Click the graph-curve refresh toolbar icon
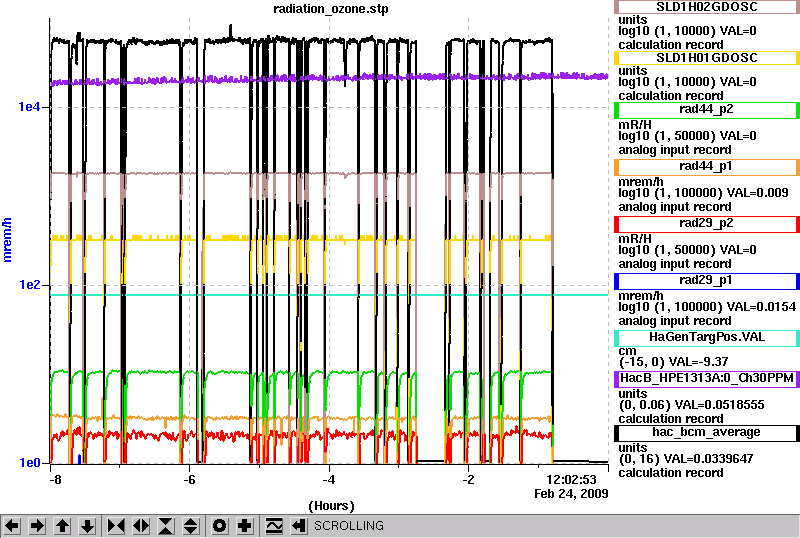The image size is (800, 538). (274, 526)
